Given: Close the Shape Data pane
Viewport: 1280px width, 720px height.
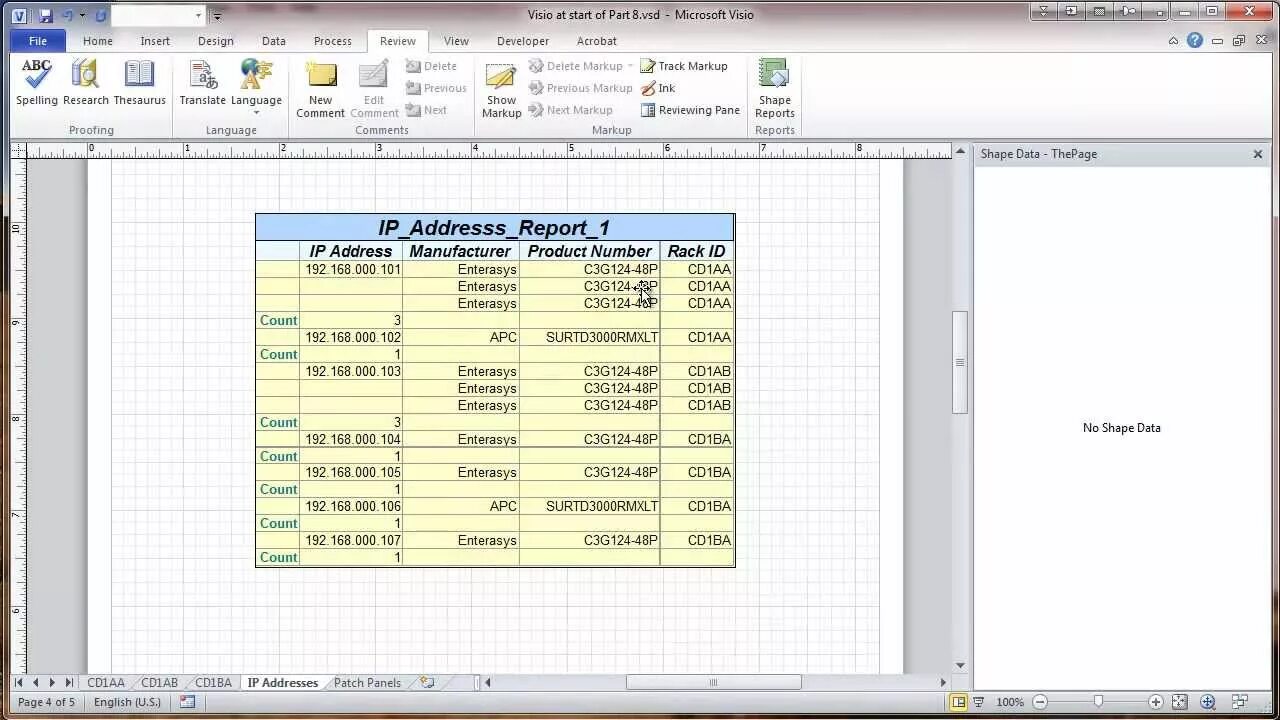Looking at the screenshot, I should point(1258,154).
